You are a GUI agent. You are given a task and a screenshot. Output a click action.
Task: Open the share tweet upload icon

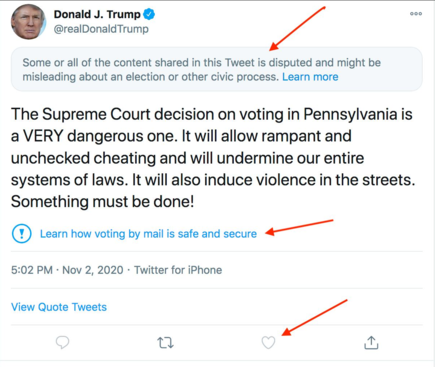coord(371,342)
